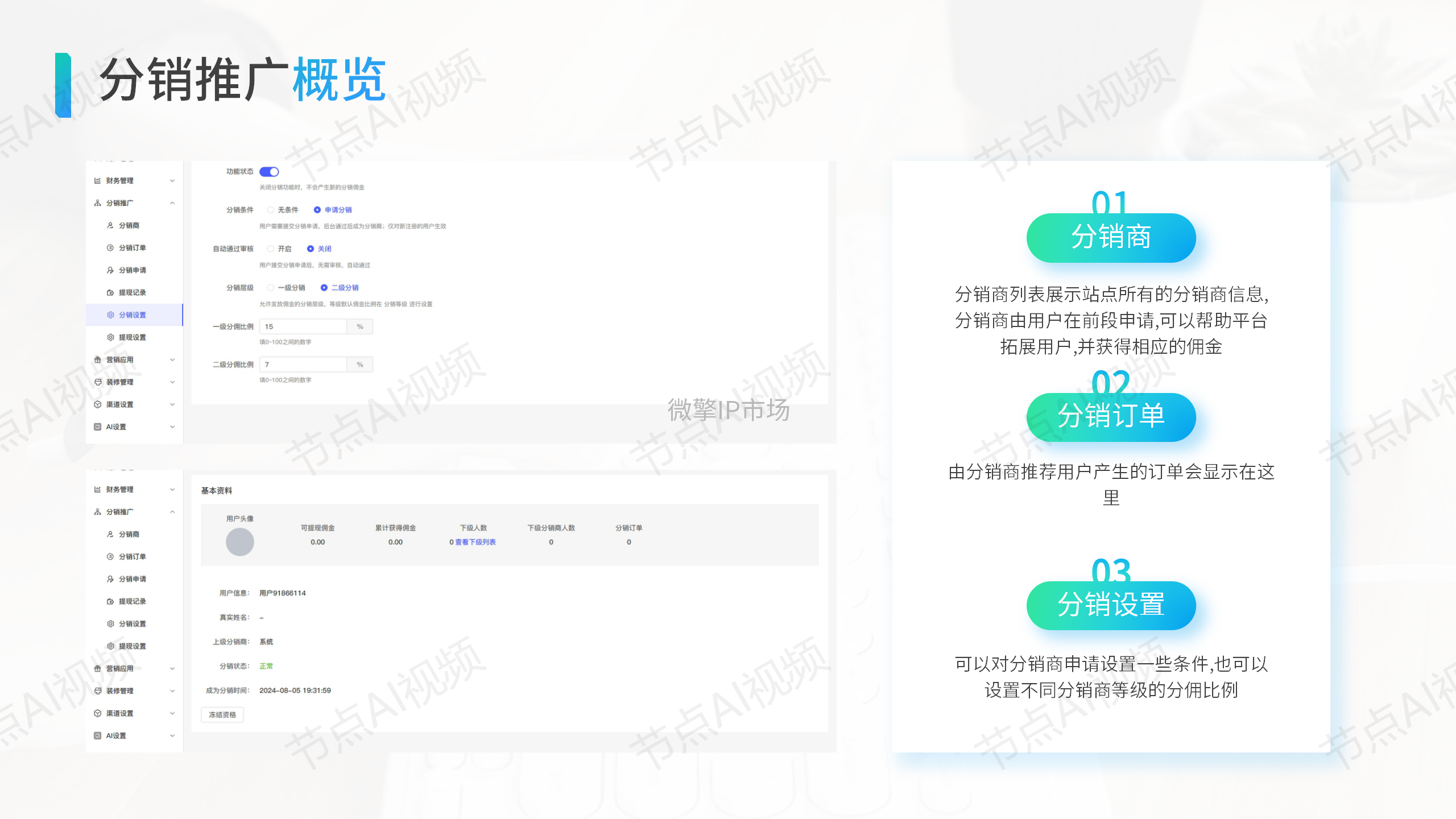Click highlighted 分销设置 gear icon in settings-form screenshot
The width and height of the screenshot is (1456, 819).
pyautogui.click(x=110, y=315)
